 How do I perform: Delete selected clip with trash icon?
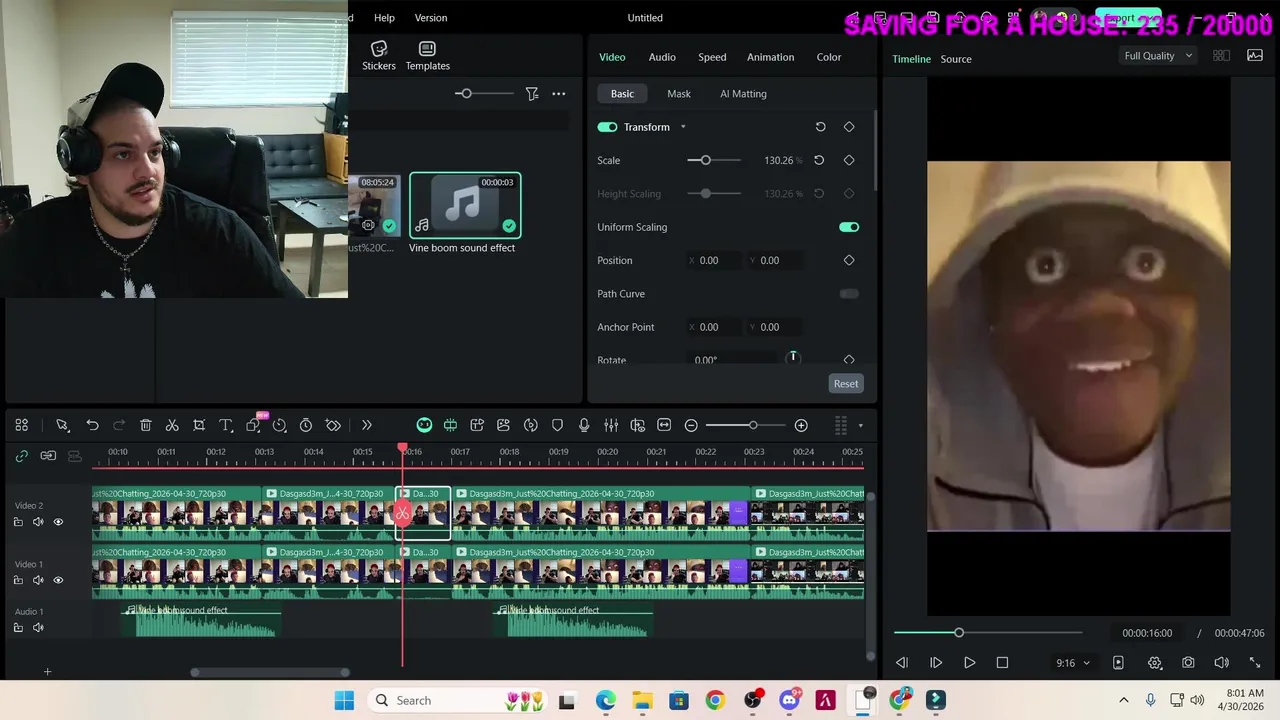145,425
